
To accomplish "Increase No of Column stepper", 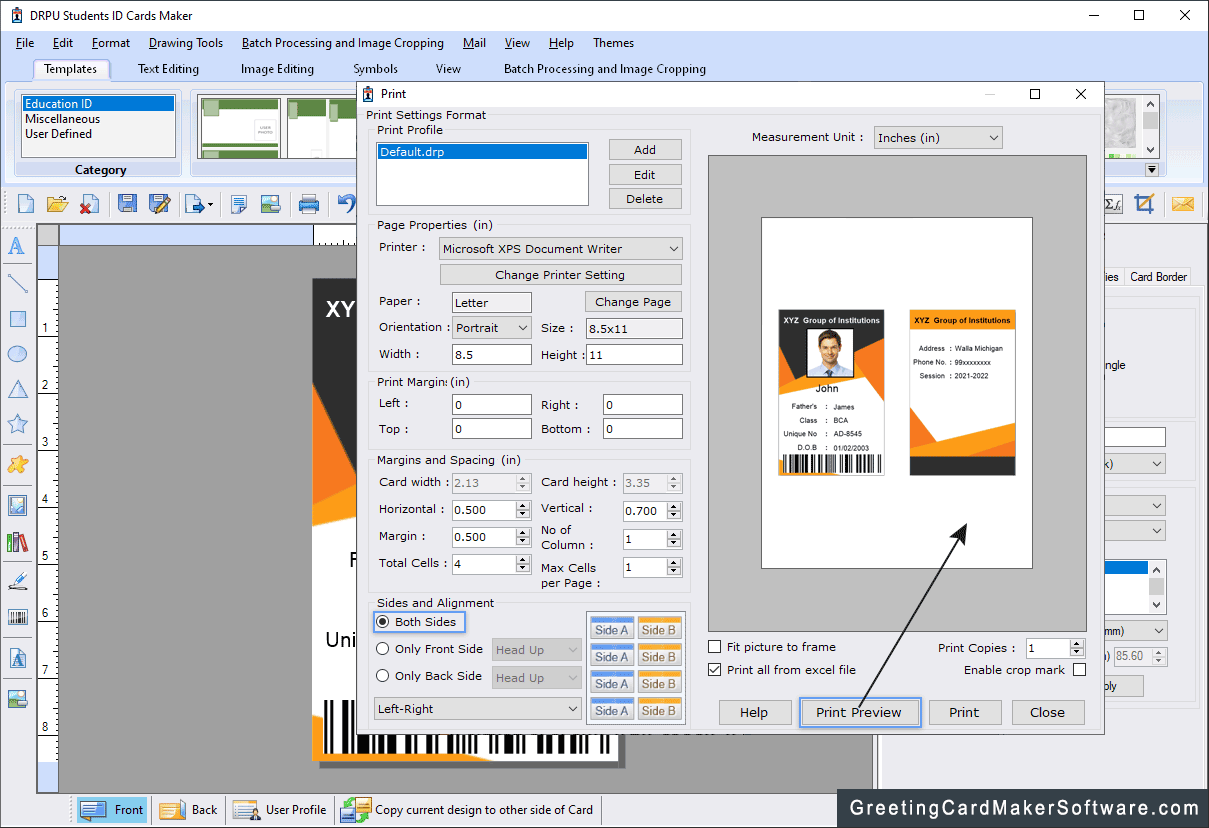I will tap(675, 534).
